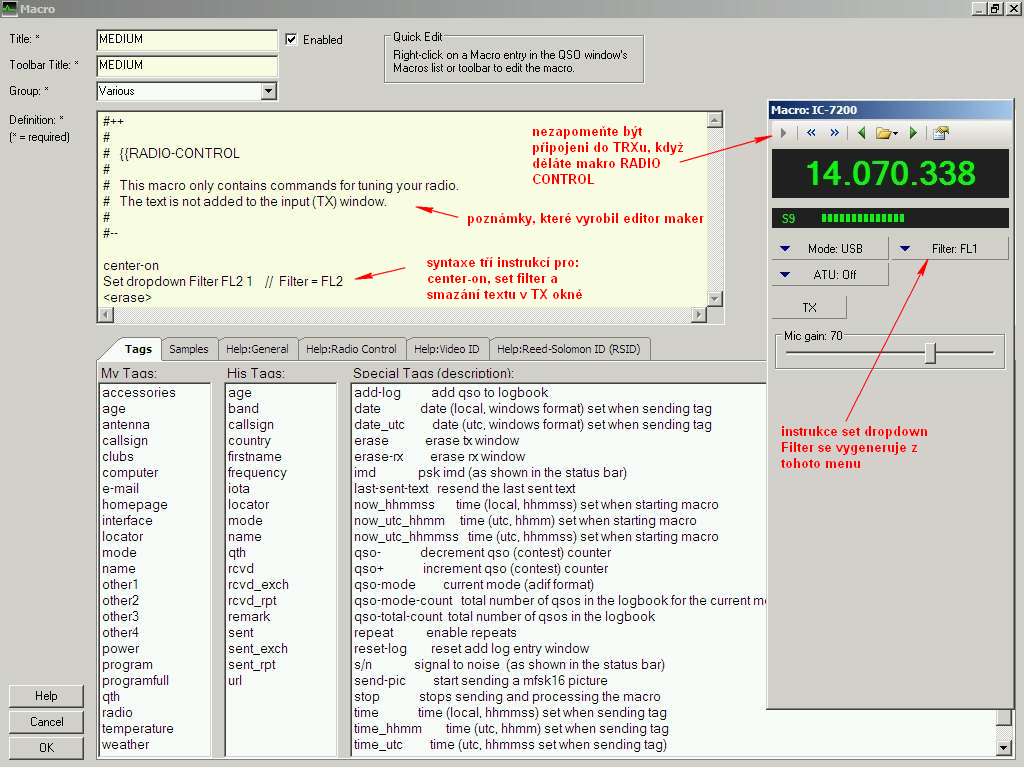Click the gray play arrow in radio toolbar
Viewport: 1024px width, 768px height.
783,133
